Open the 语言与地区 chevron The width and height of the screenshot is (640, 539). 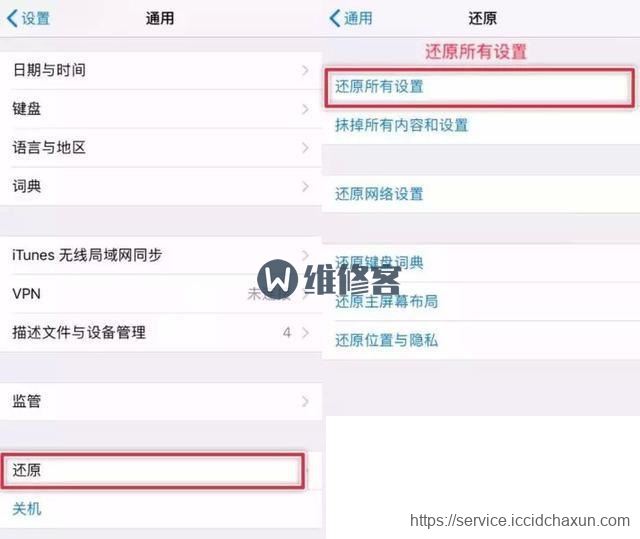click(x=305, y=148)
